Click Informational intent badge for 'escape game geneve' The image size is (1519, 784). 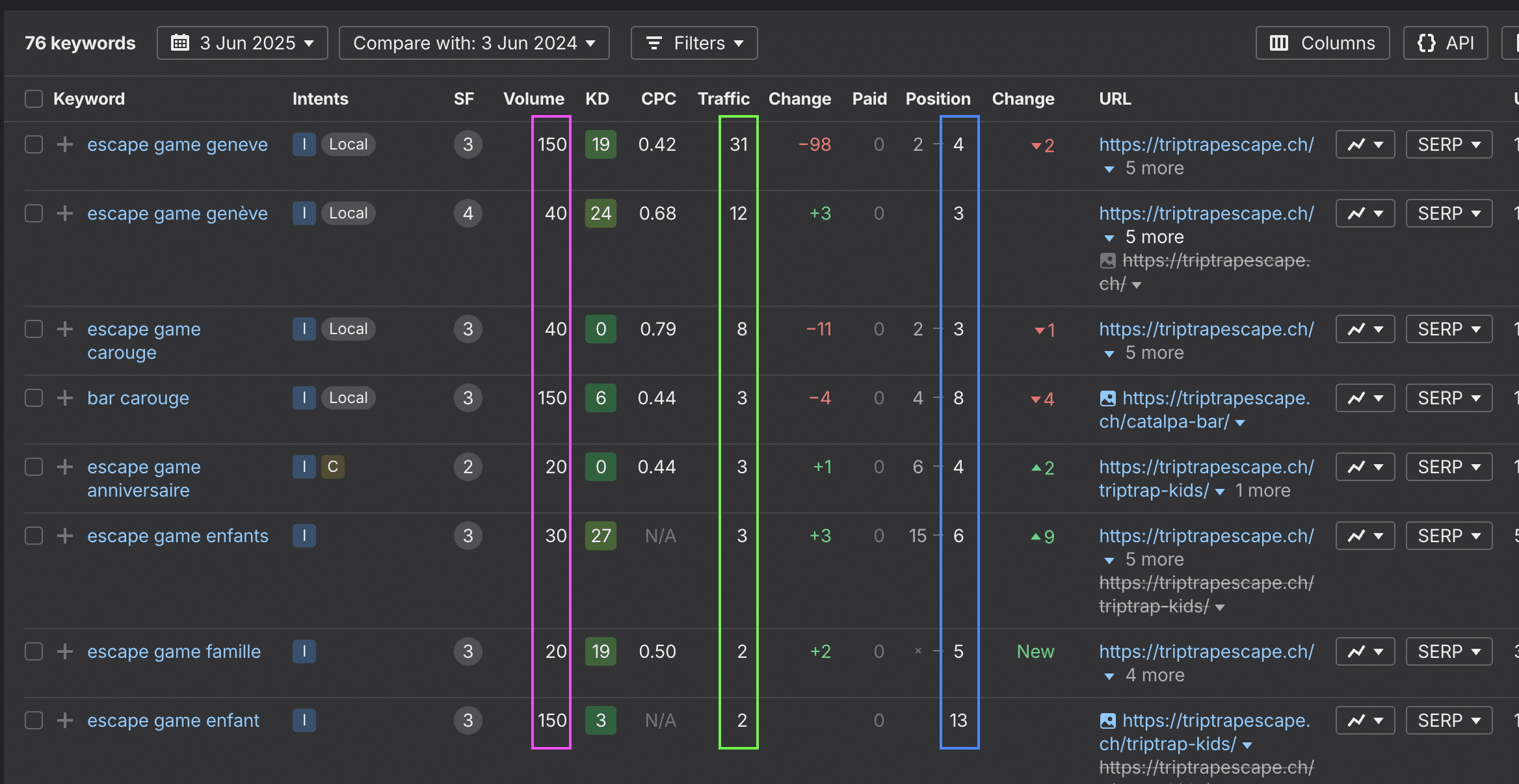tap(304, 144)
